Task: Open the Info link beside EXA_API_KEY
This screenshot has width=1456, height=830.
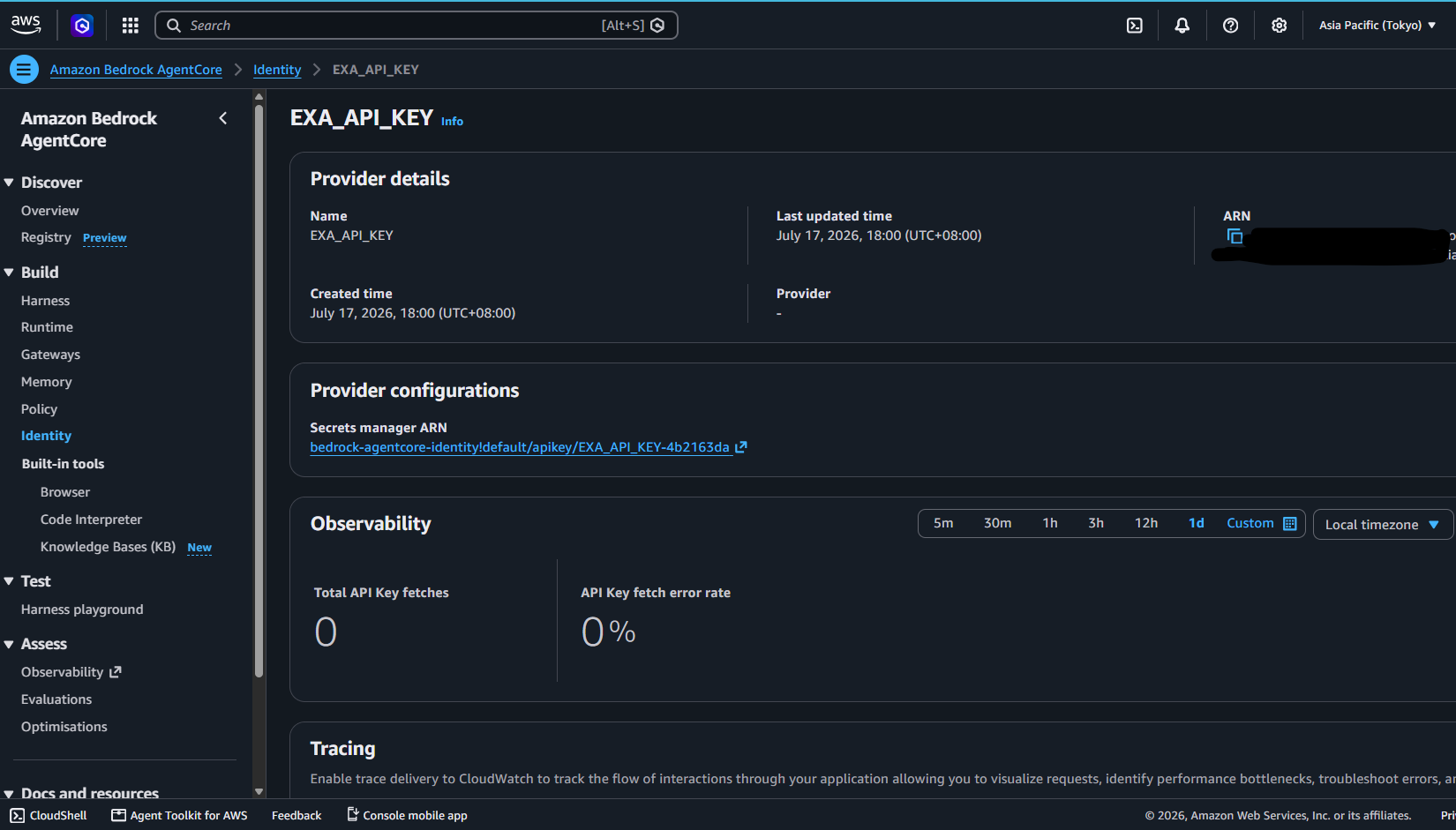Action: click(452, 122)
